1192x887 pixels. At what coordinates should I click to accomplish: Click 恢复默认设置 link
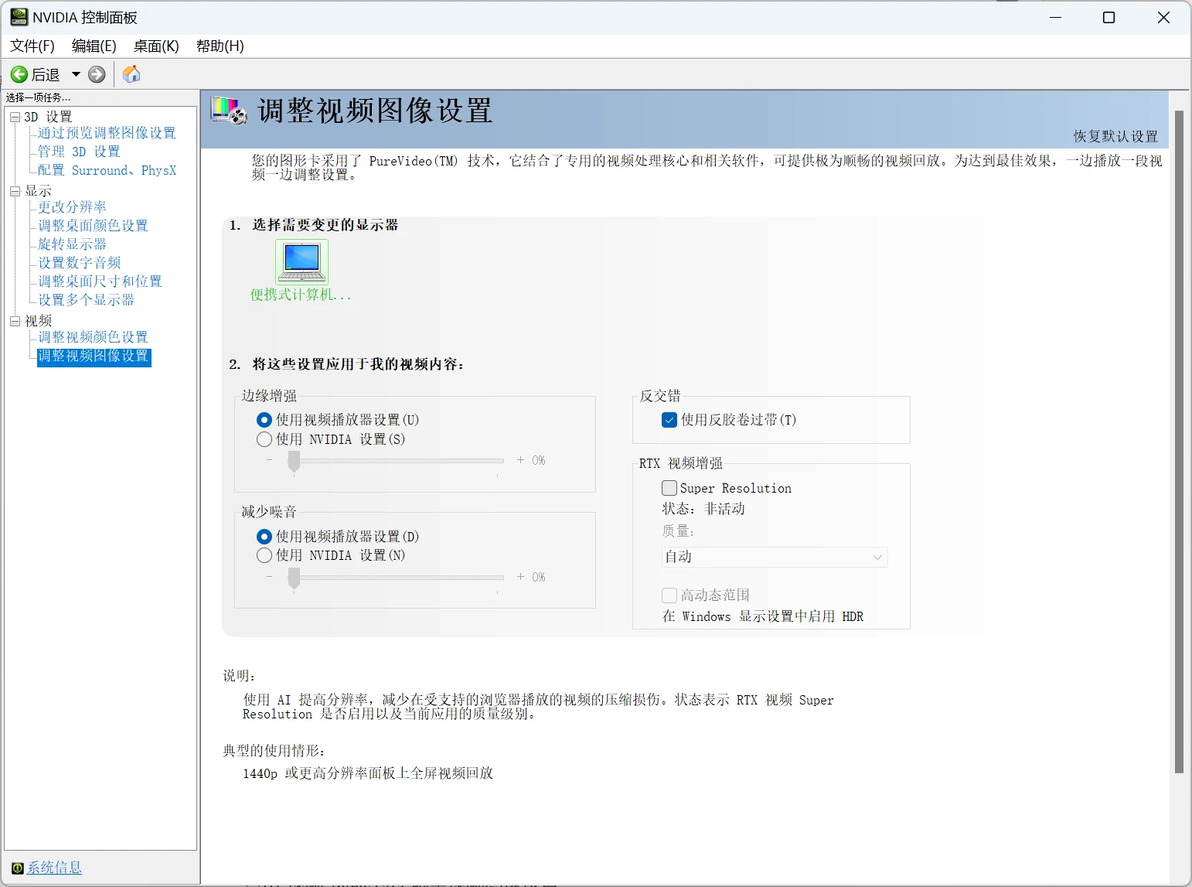pos(1115,136)
